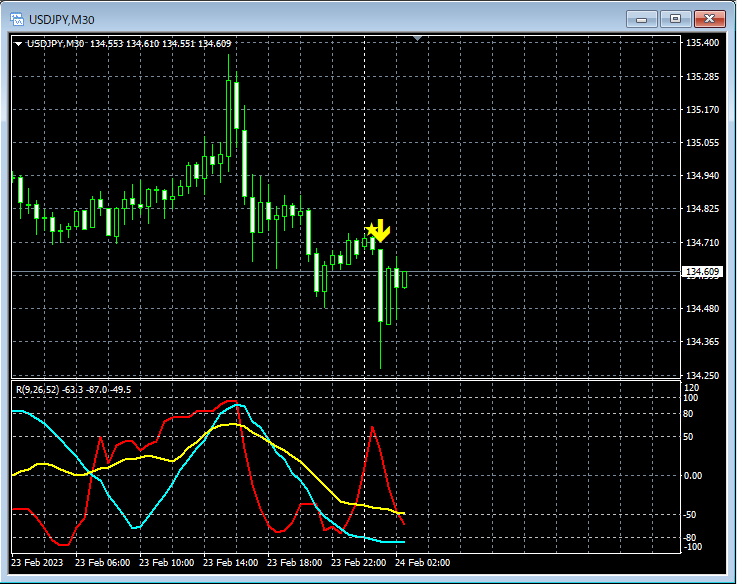Close the USDJPY,M30 chart window
This screenshot has height=584, width=738.
709,19
